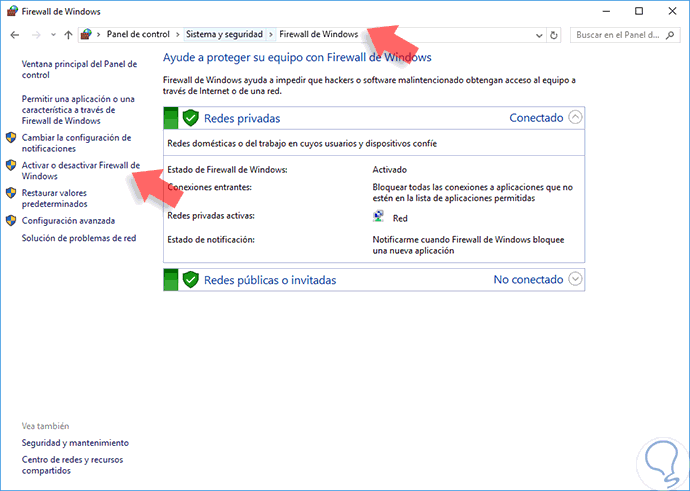The width and height of the screenshot is (690, 491).
Task: Click shield icon beside 'Restaurar valores'
Action: [x=11, y=193]
